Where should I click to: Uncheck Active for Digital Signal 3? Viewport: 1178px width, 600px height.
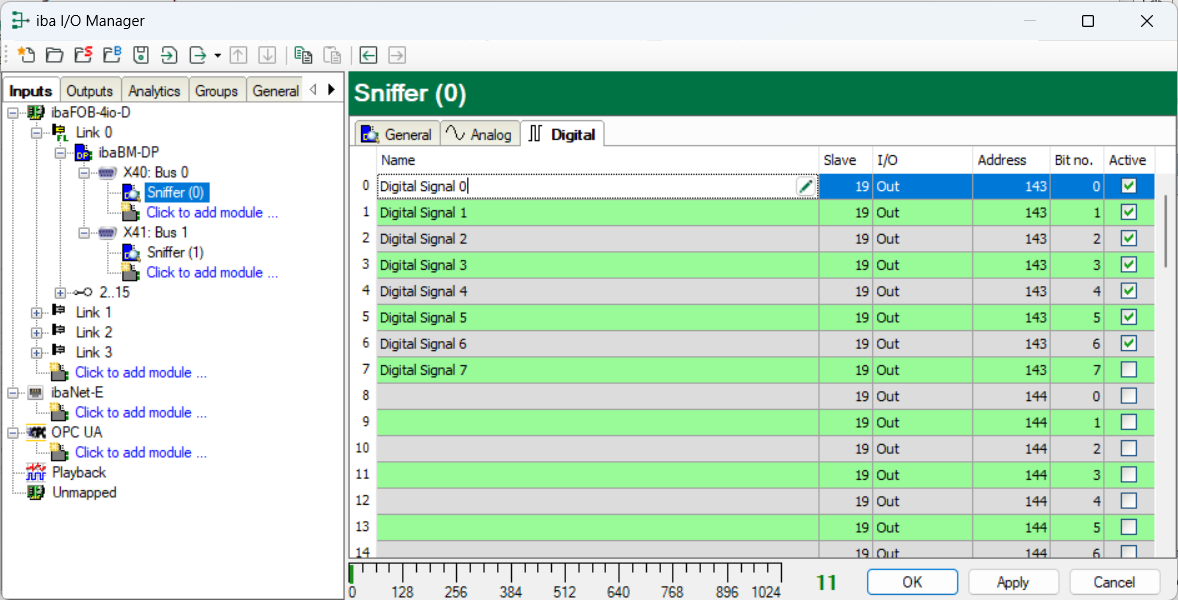tap(1129, 265)
